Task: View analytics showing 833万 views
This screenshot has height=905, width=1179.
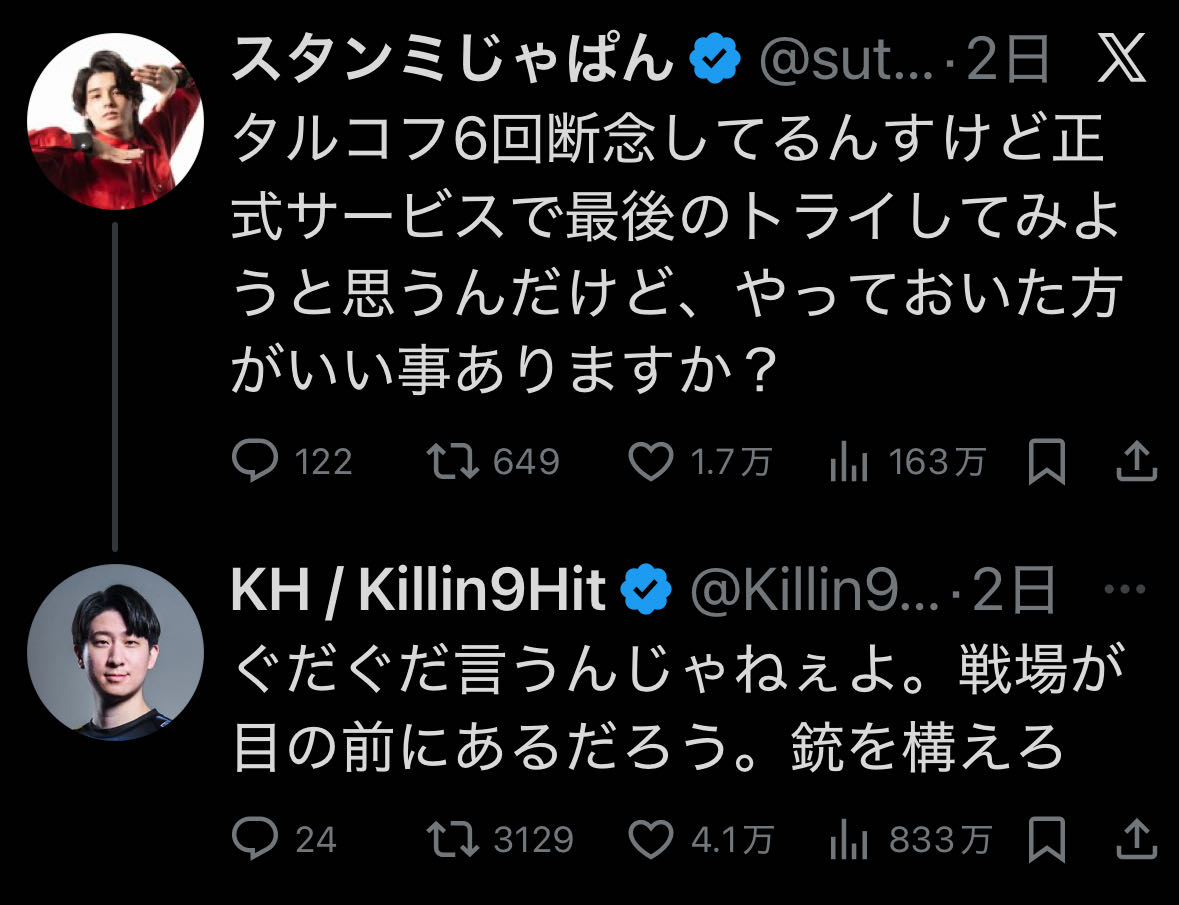Action: tap(848, 839)
